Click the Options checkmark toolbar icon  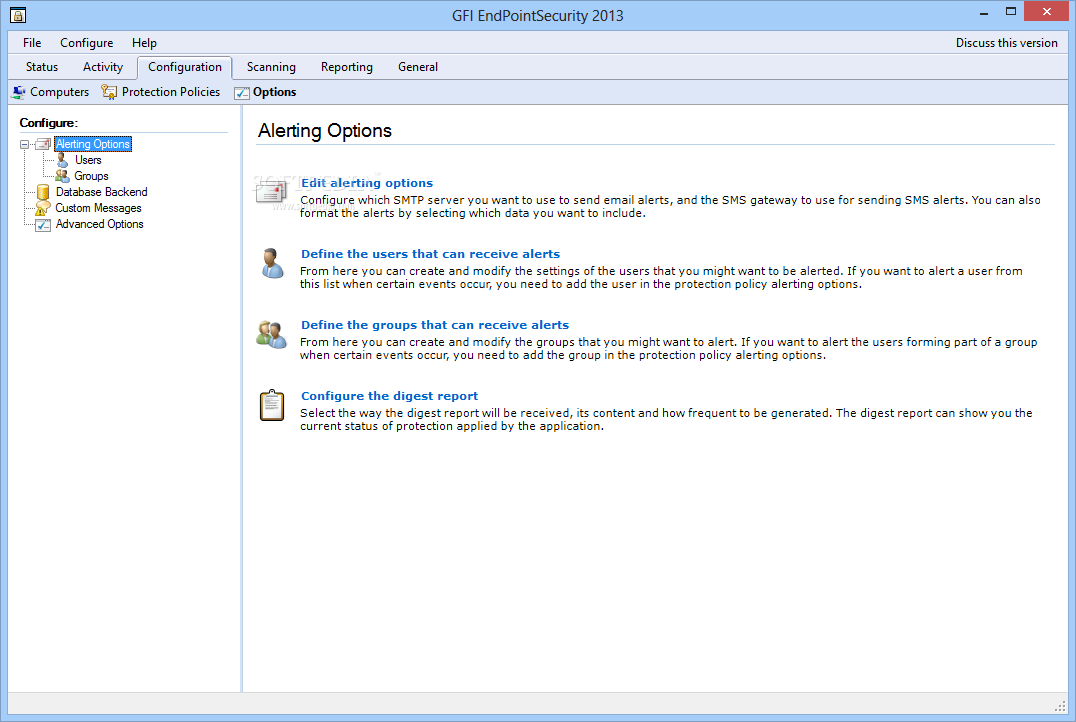pyautogui.click(x=242, y=93)
